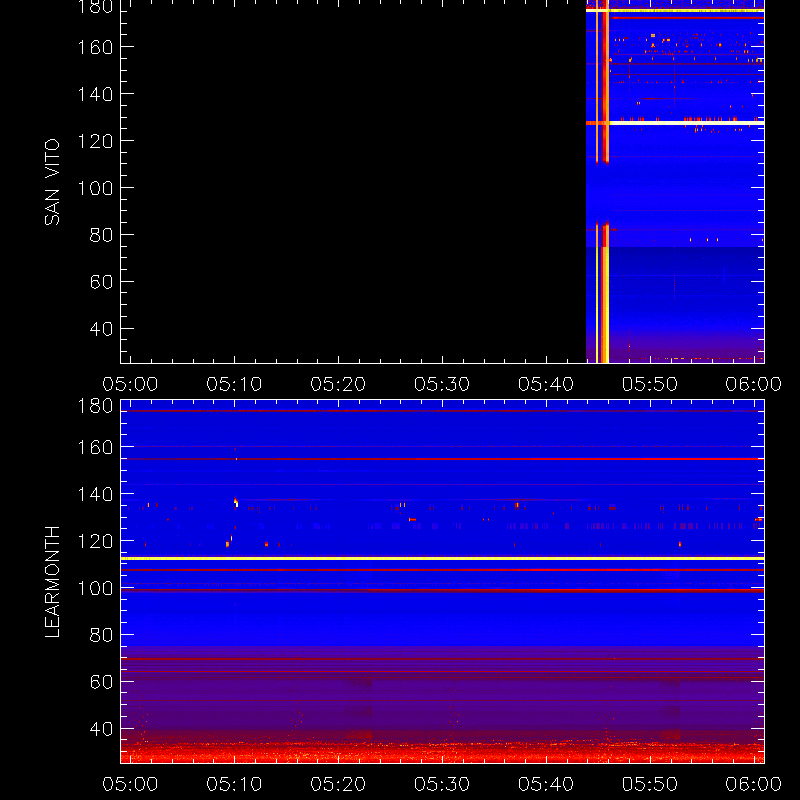Screen dimensions: 800x800
Task: Click 05:40 under the Learmonth plot
Action: 546,784
